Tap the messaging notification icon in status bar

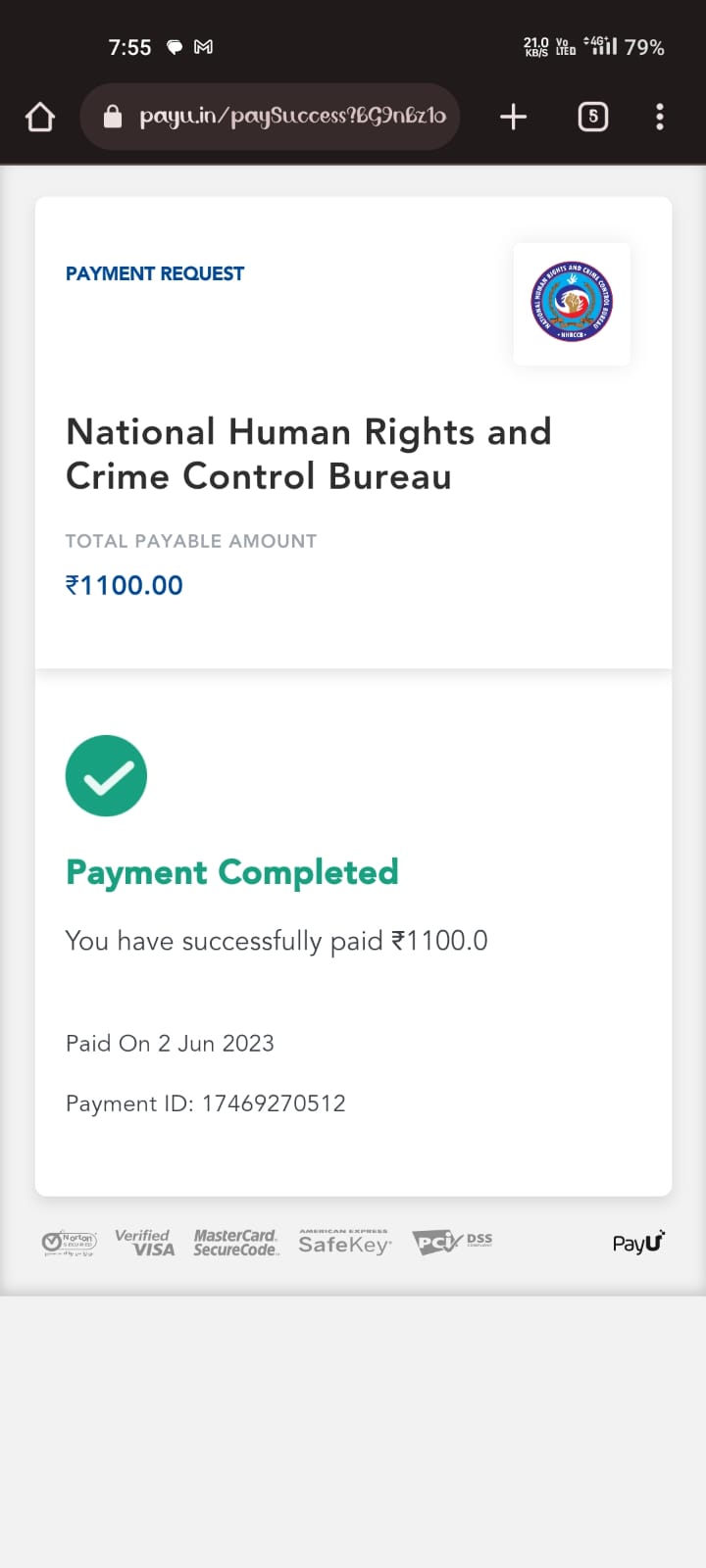tap(175, 47)
